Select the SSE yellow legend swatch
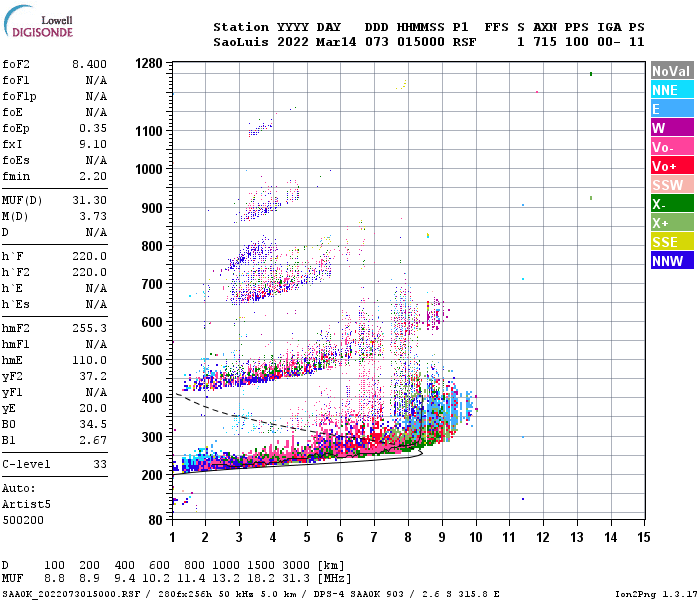Screen dimensions: 700x600 672,242
